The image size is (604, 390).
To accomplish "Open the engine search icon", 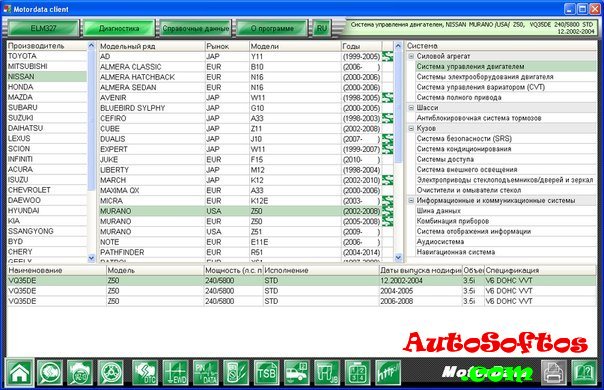I will pyautogui.click(x=80, y=372).
